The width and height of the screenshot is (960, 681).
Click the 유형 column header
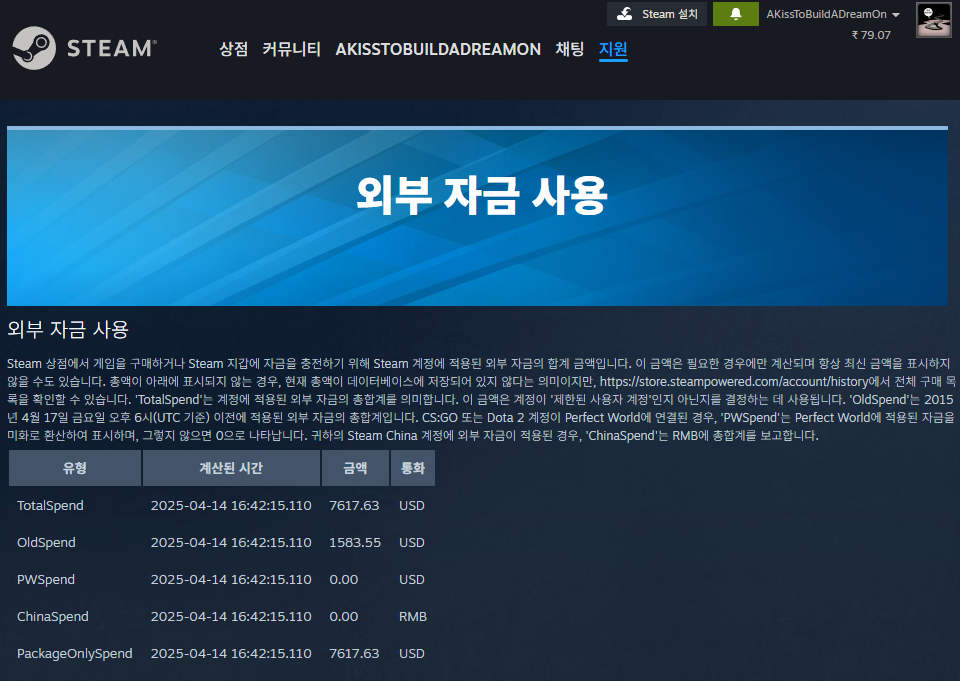[x=75, y=468]
